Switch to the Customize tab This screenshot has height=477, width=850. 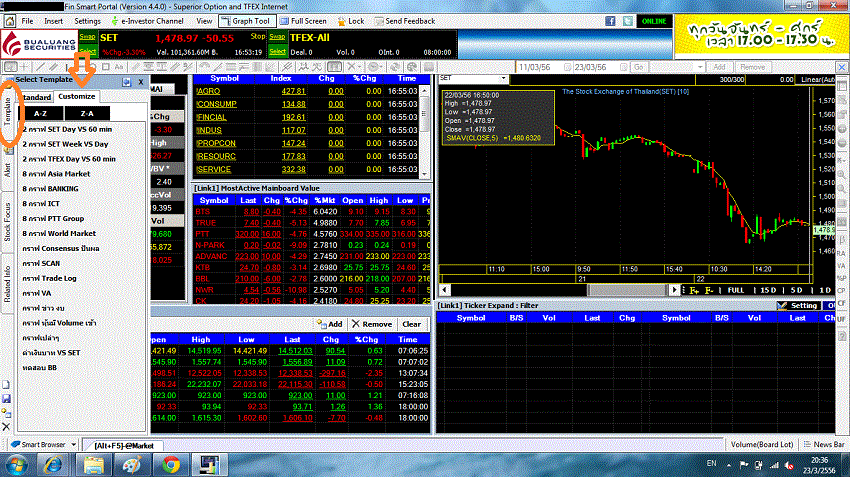(76, 96)
